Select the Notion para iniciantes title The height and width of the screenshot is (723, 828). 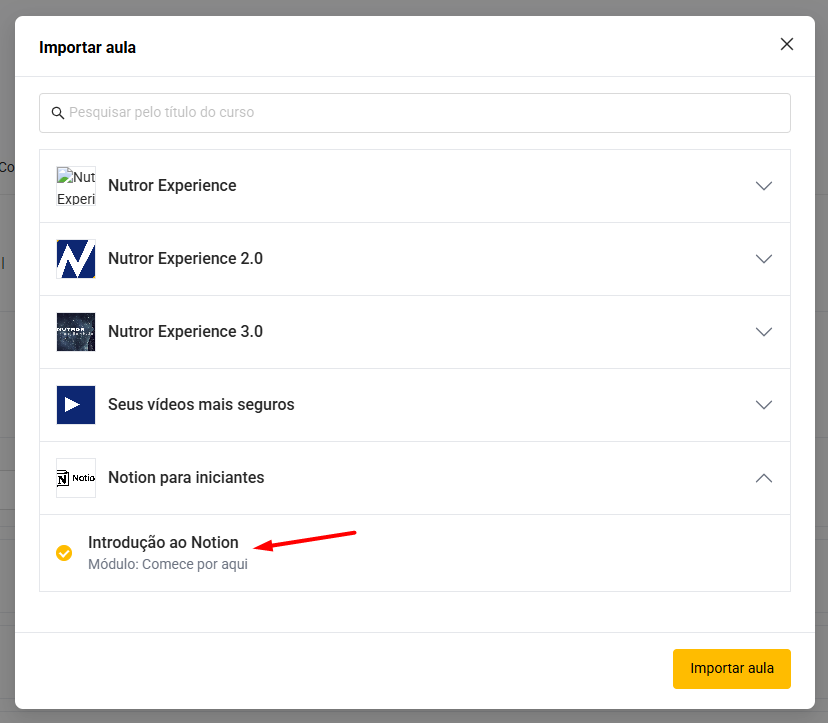(186, 477)
